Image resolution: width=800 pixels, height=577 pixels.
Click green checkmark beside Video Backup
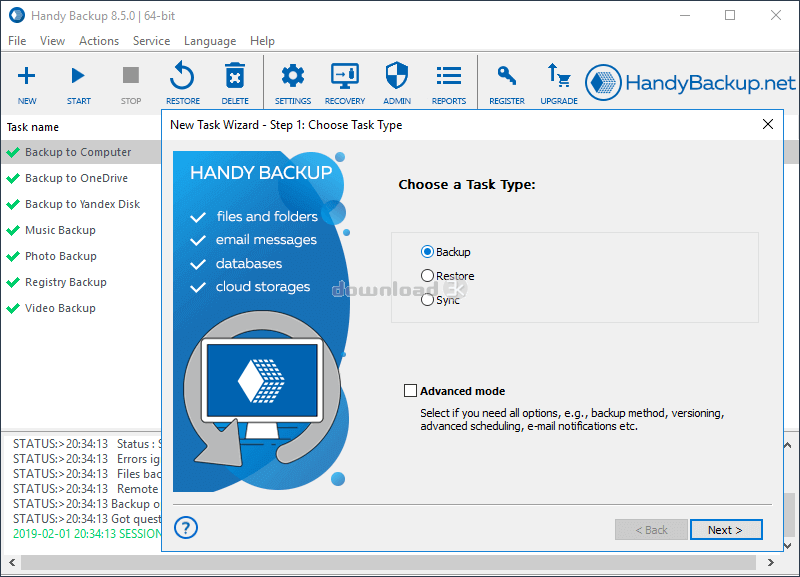[13, 309]
